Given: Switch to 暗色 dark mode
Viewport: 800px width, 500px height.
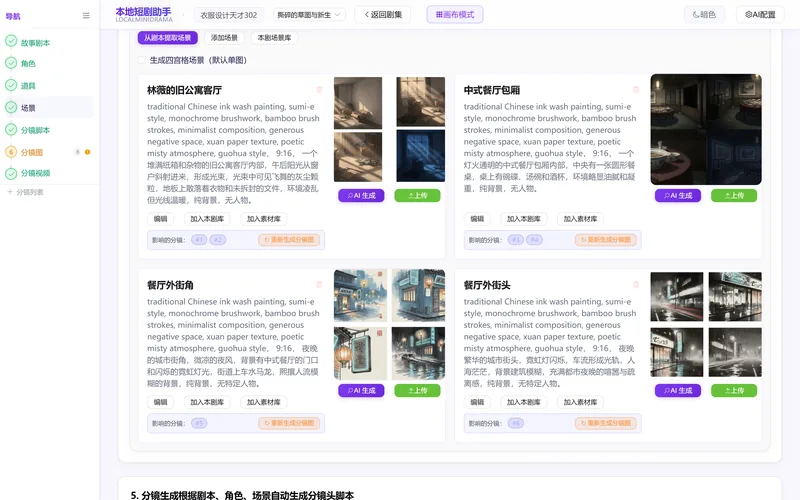Looking at the screenshot, I should 704,15.
